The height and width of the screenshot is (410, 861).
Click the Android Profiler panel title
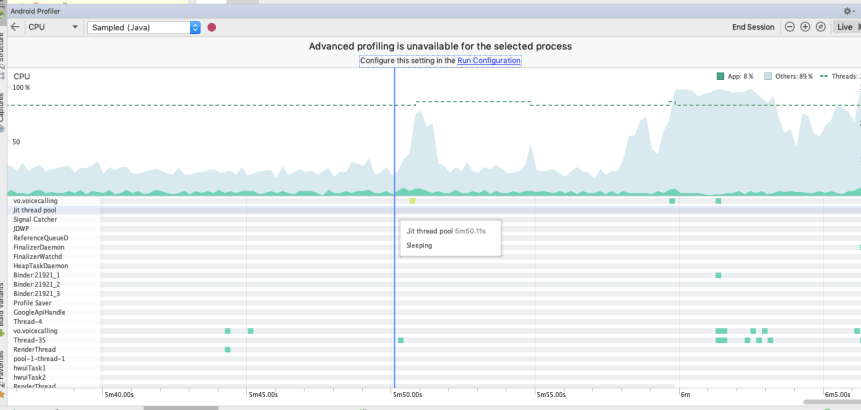tap(35, 11)
